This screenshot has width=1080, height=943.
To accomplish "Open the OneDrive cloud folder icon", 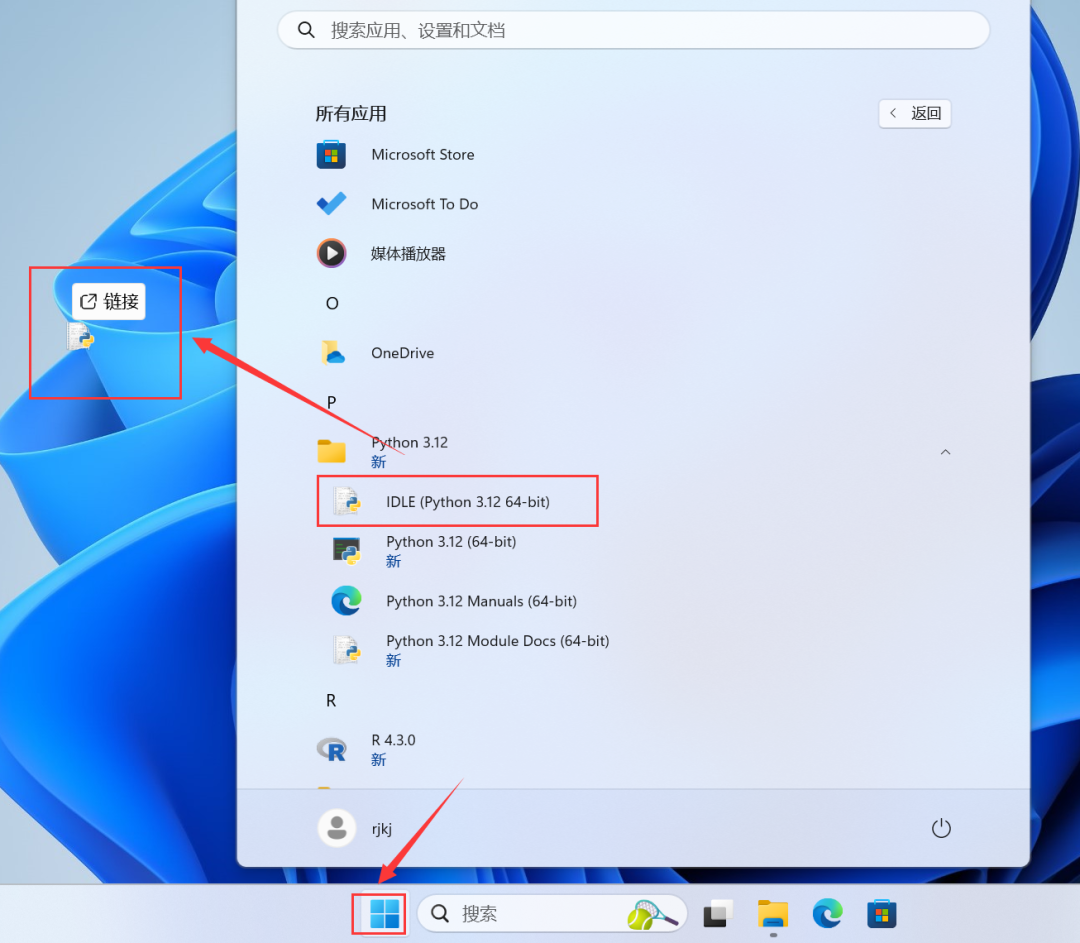I will pos(333,353).
